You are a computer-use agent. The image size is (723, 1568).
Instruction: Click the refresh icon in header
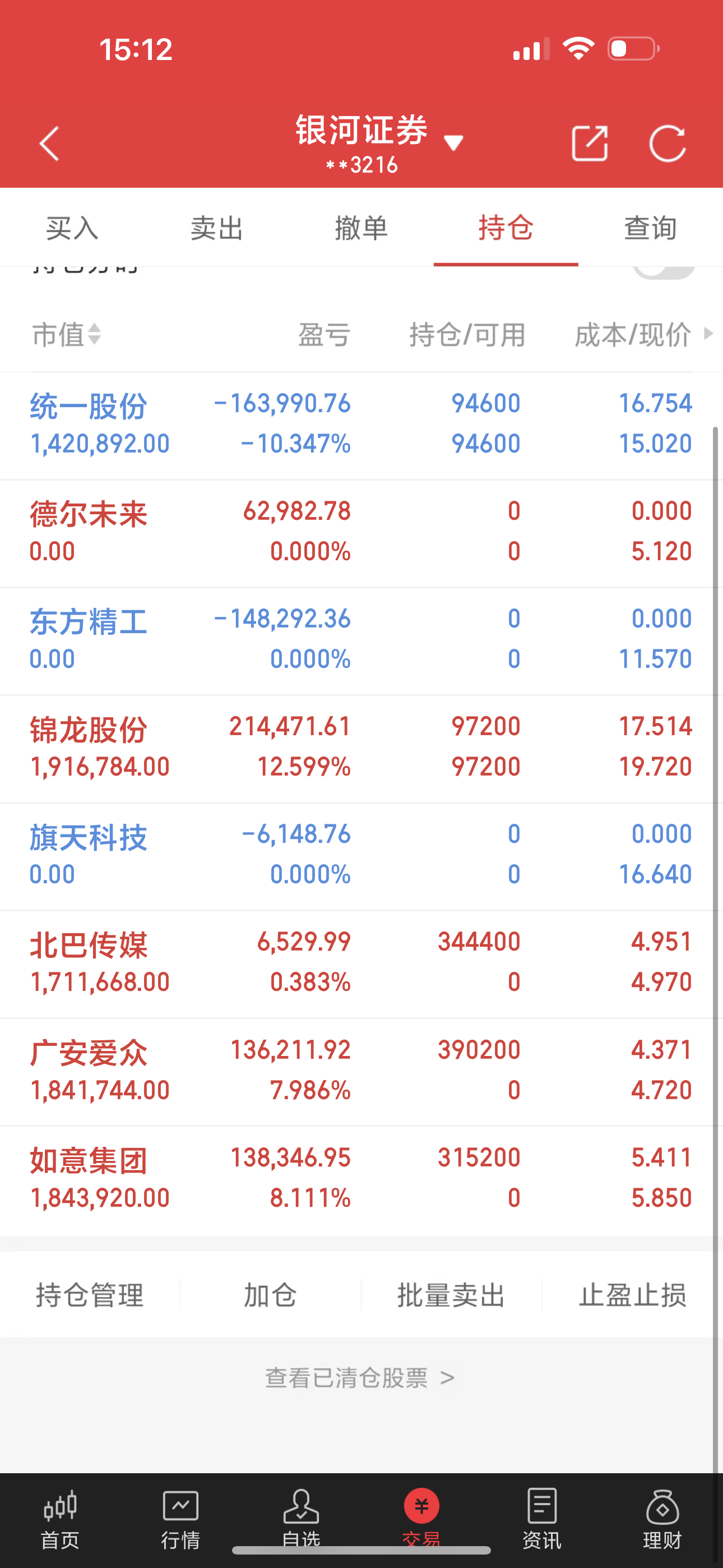coord(668,144)
